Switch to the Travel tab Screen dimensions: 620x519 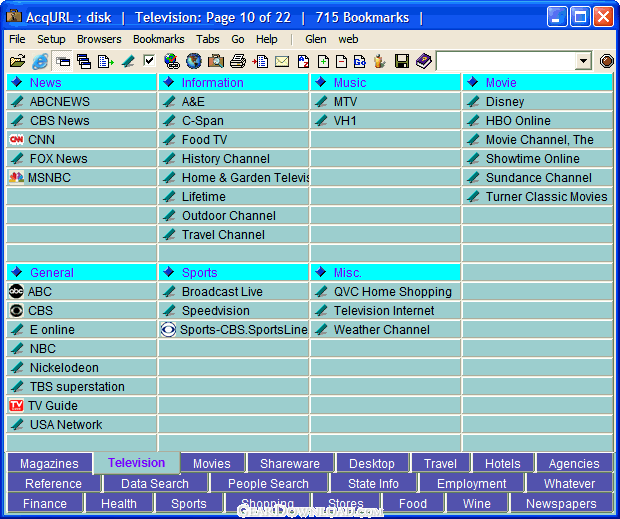pos(440,463)
